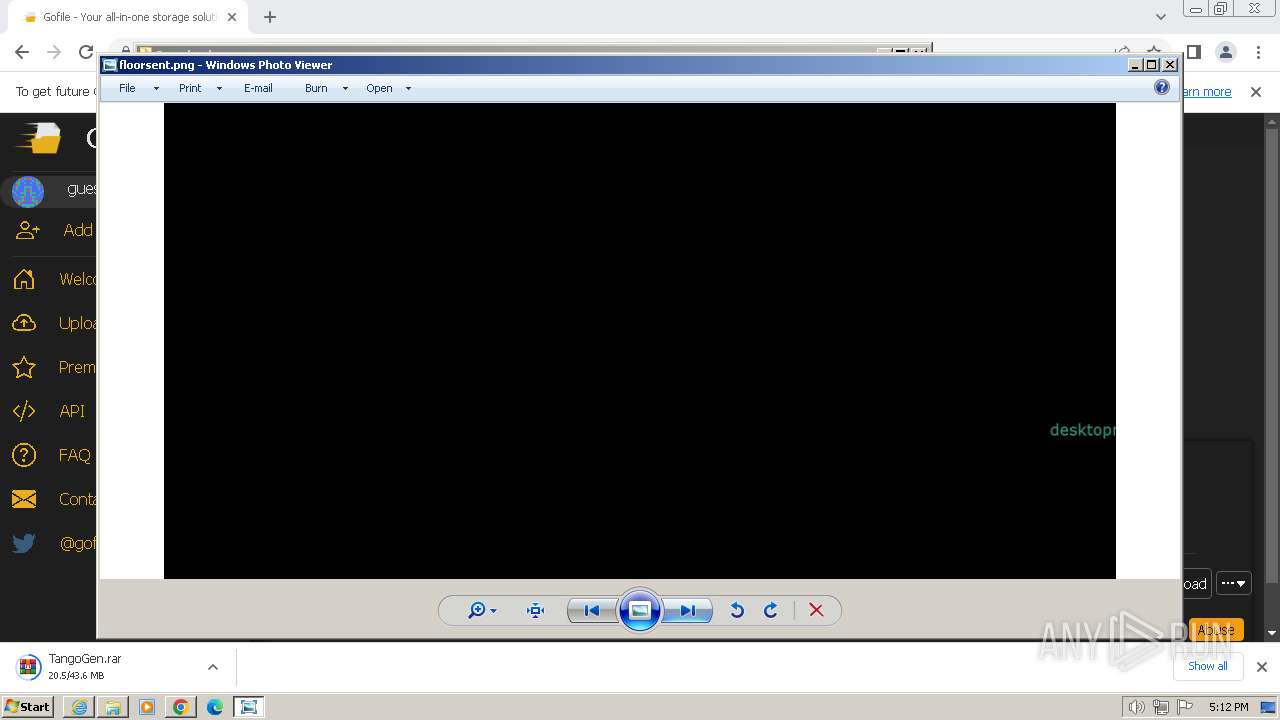Open File Explorer from taskbar
Screen dimensions: 1280x720
point(113,707)
